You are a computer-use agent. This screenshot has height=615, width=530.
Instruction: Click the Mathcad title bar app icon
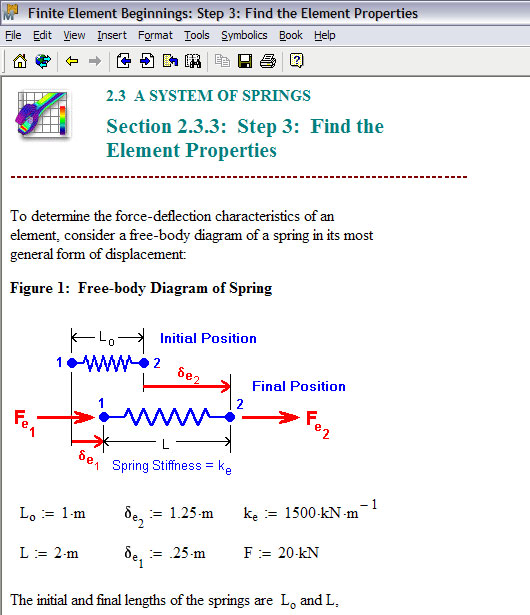click(11, 13)
